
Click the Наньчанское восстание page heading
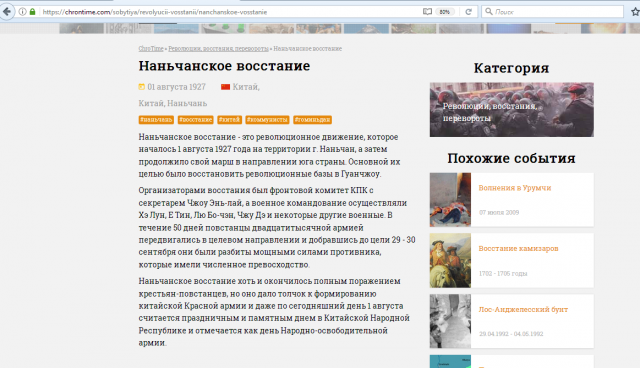pyautogui.click(x=224, y=66)
